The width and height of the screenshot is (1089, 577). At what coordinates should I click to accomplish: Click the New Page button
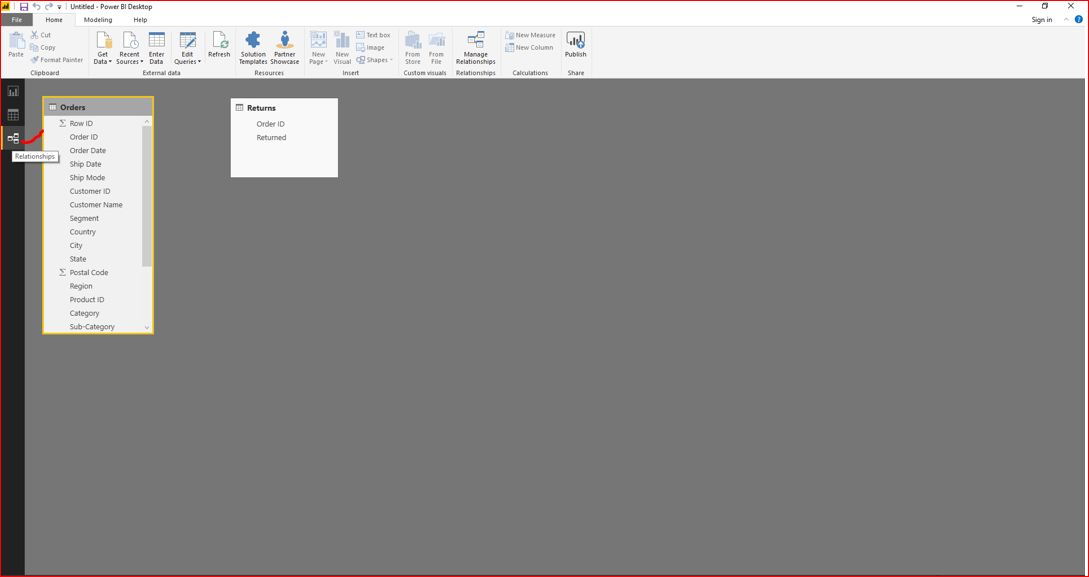(318, 48)
